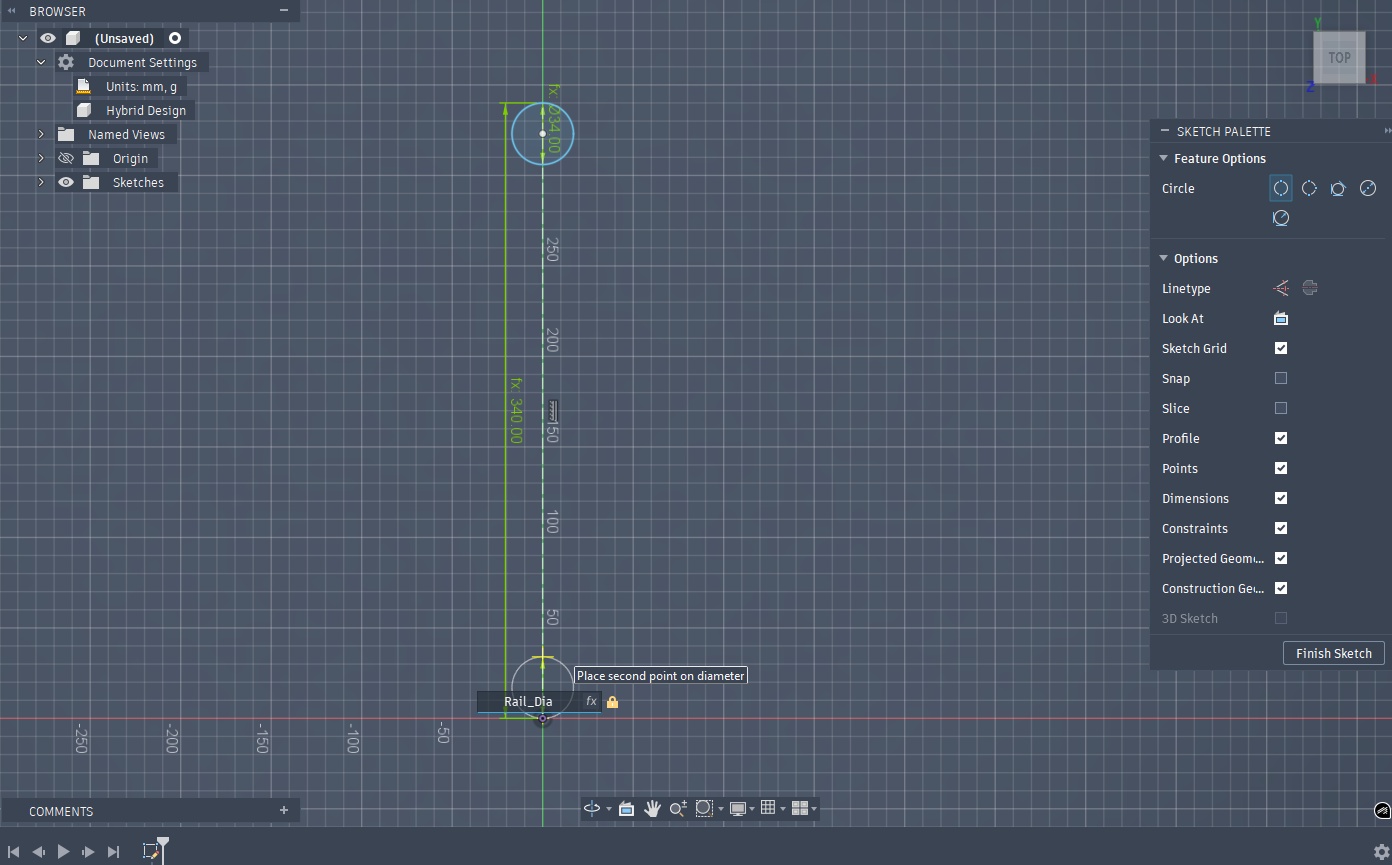
Task: Expand Comments panel with plus
Action: point(284,810)
